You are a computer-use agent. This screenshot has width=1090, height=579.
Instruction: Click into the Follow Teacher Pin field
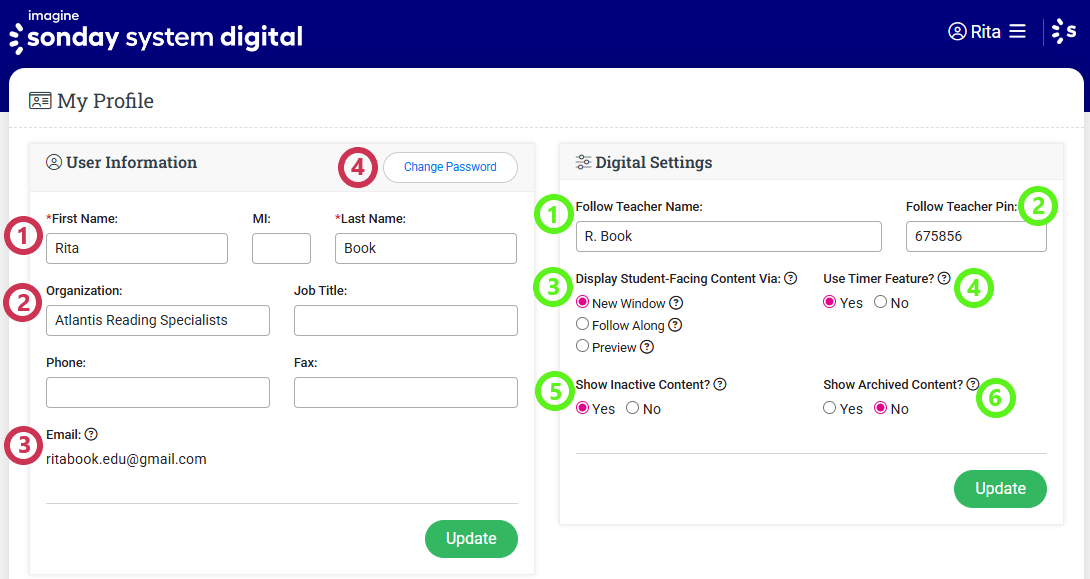pyautogui.click(x=976, y=237)
